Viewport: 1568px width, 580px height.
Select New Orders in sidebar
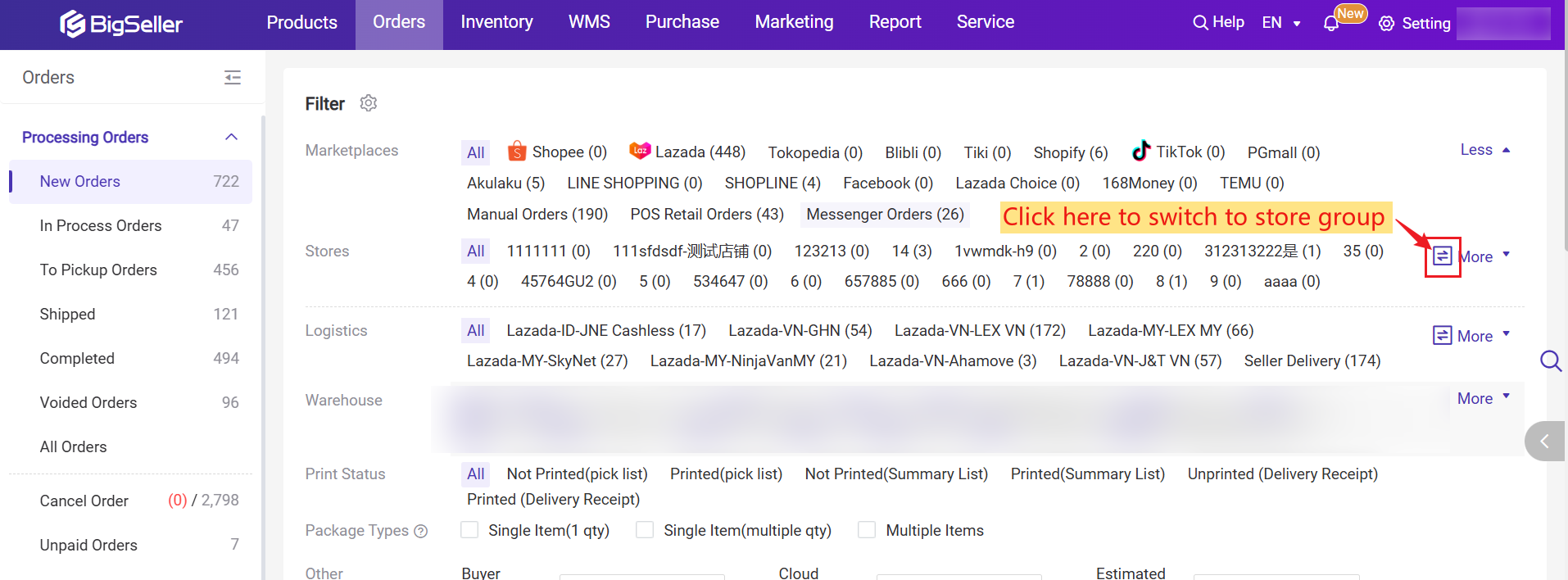click(131, 182)
